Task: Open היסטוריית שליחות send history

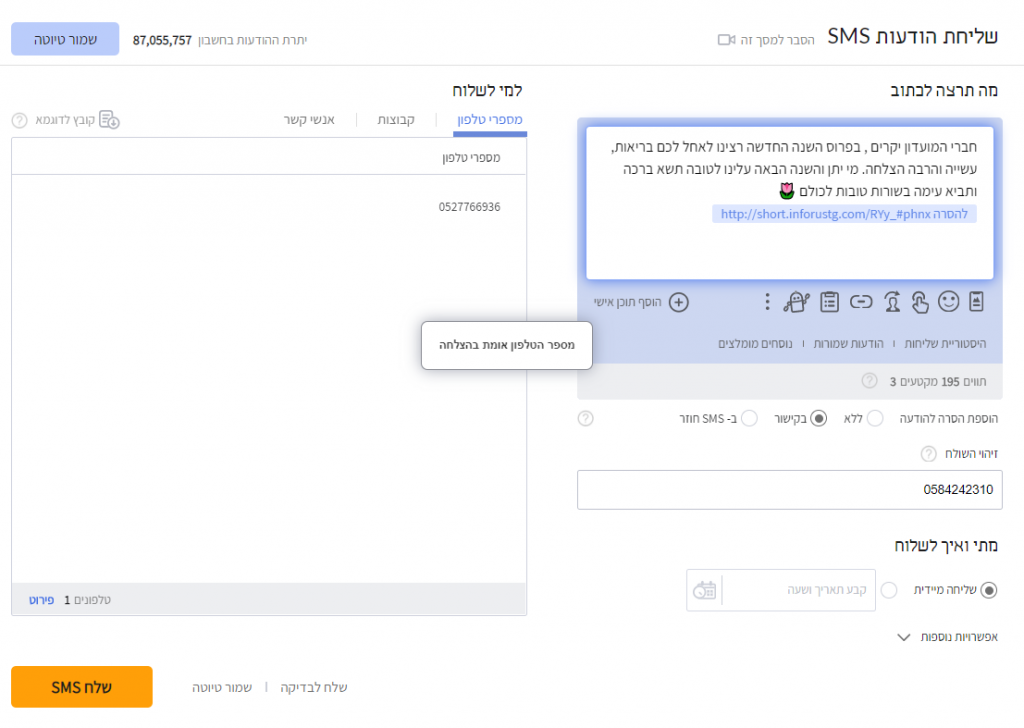Action: tap(944, 344)
